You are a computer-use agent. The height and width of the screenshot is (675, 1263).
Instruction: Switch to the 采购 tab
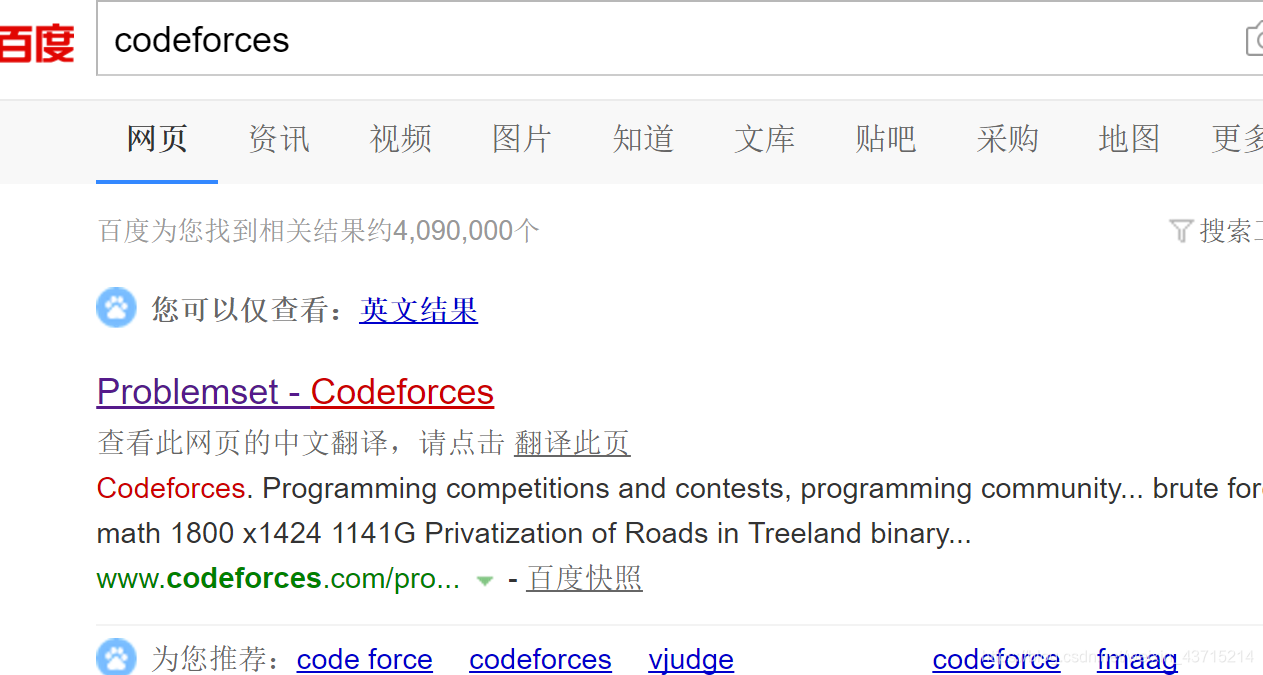(1008, 138)
